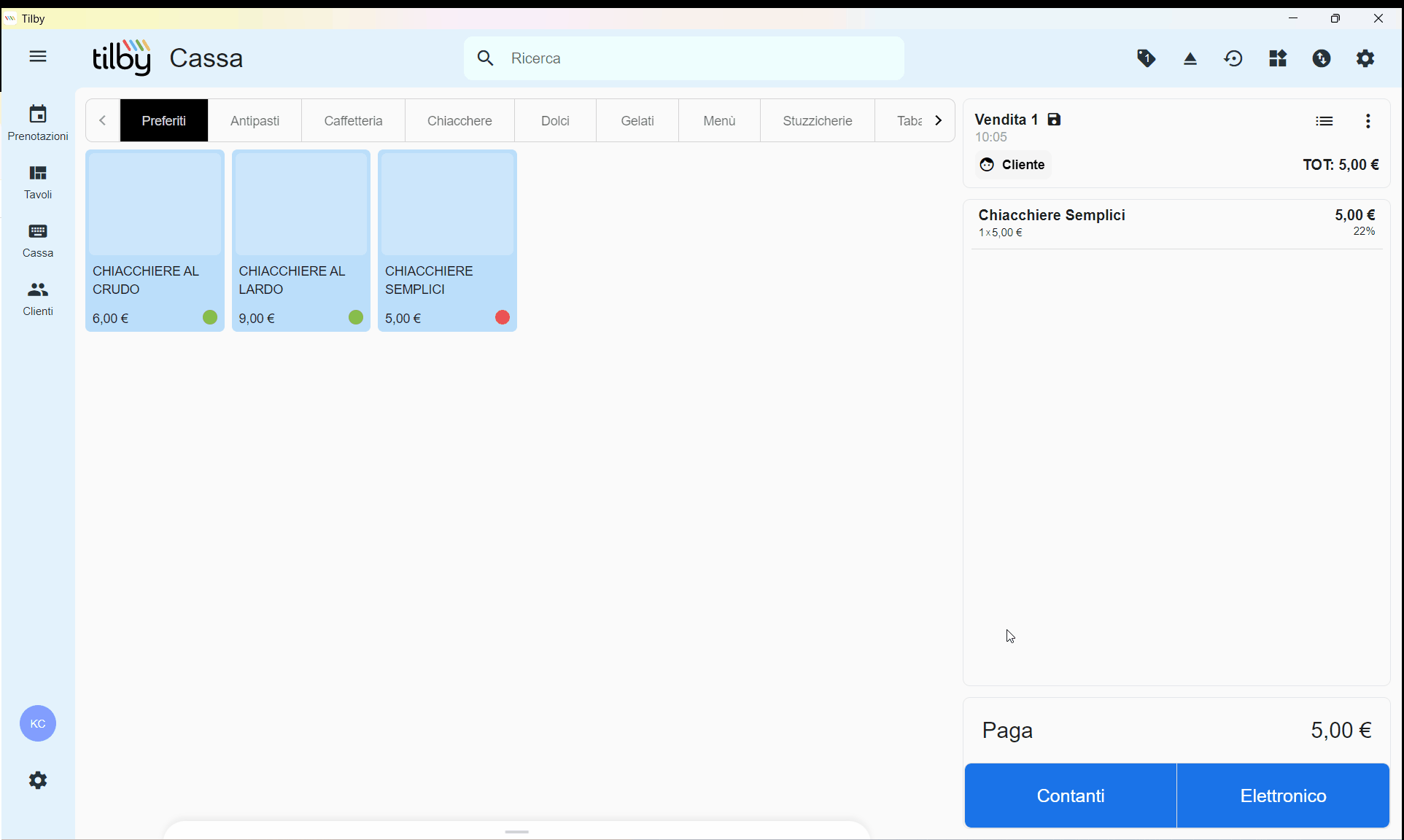The height and width of the screenshot is (840, 1404).
Task: Open Clienti in the sidebar
Action: pos(38,298)
